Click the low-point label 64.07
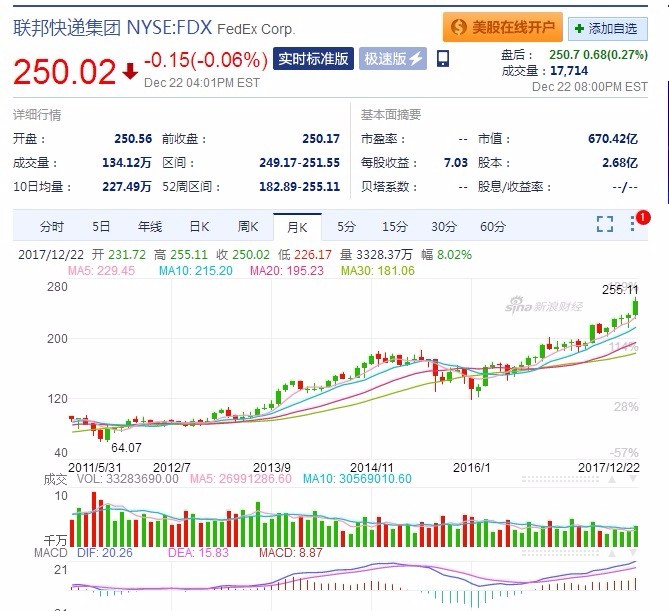669x611 pixels. tap(126, 448)
